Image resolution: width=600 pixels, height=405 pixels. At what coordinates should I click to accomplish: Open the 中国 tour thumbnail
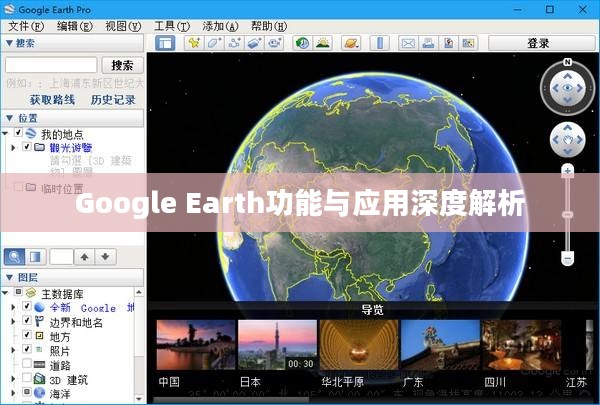[196, 345]
